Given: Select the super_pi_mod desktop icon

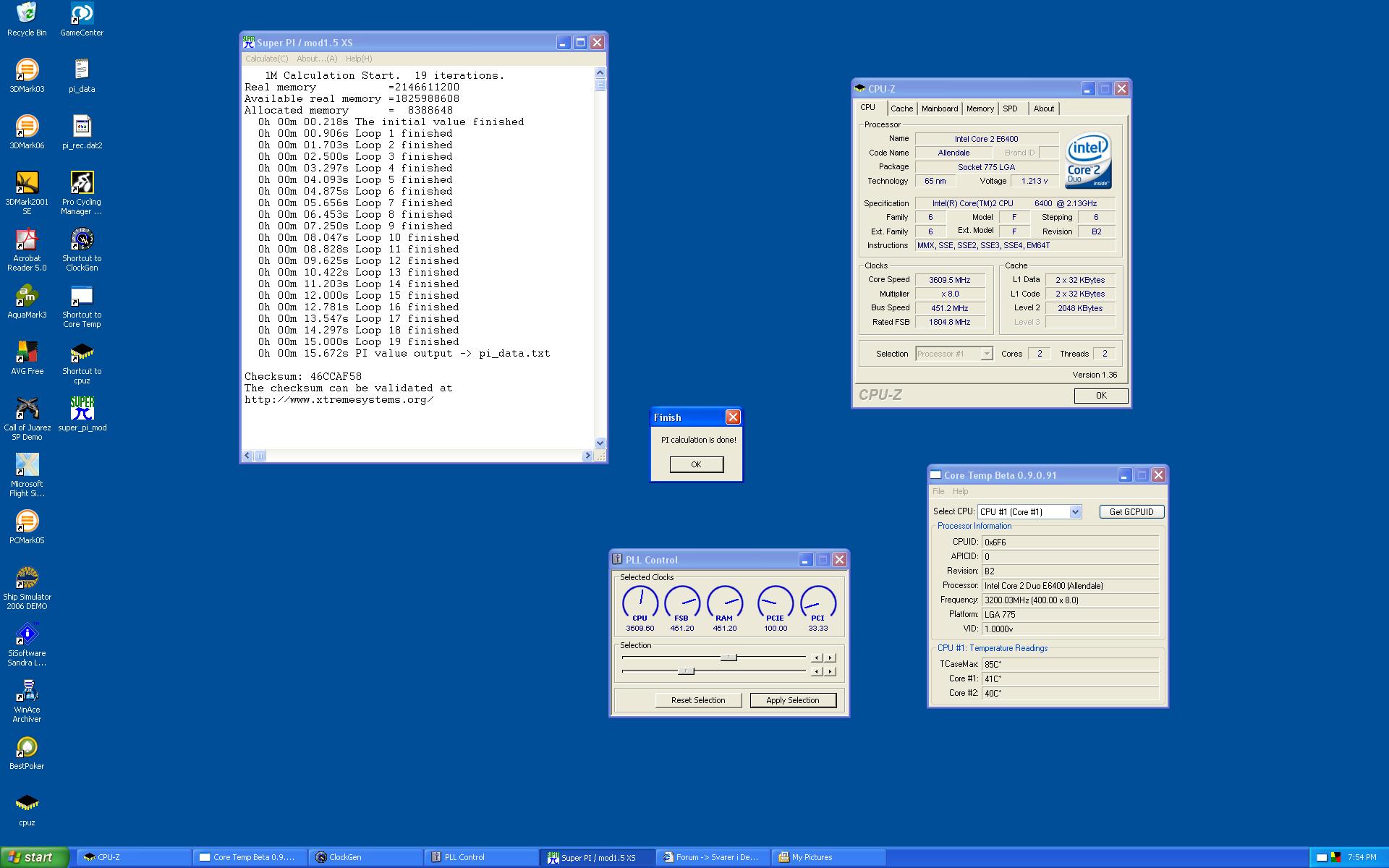Looking at the screenshot, I should [x=82, y=414].
